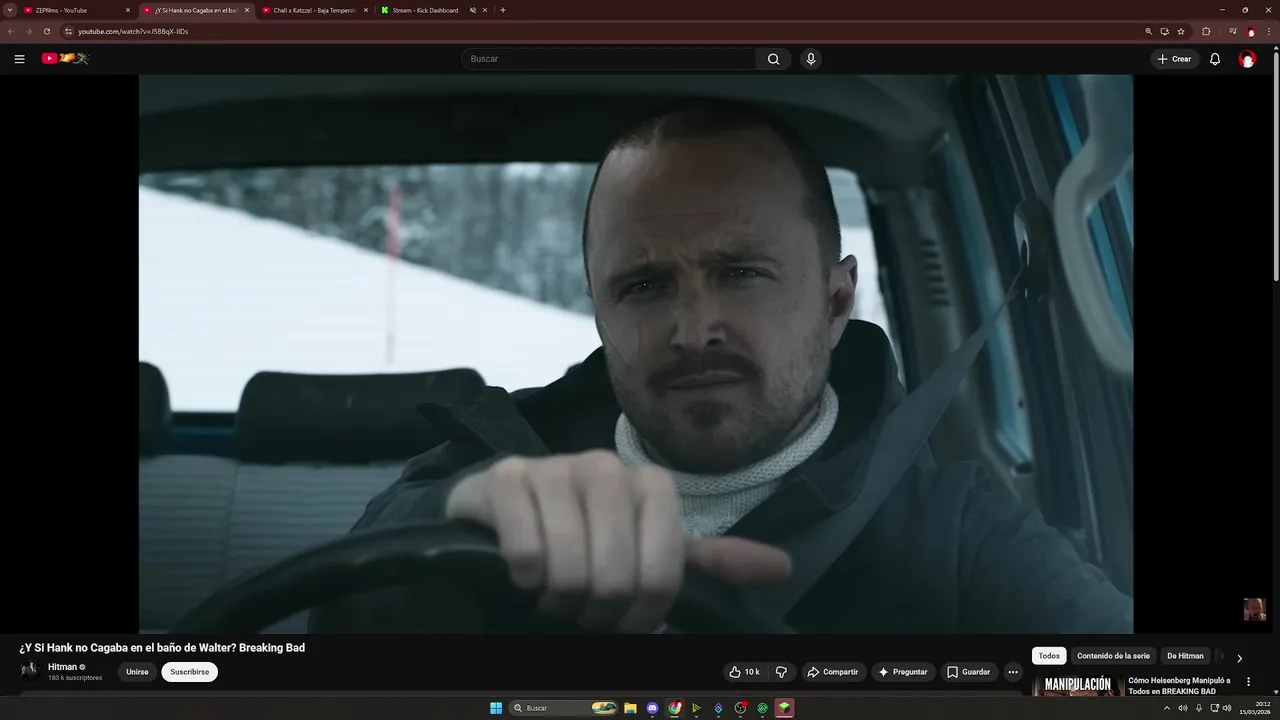Click install app icon in address bar
Screen dimensions: 1280x720
pyautogui.click(x=1165, y=31)
